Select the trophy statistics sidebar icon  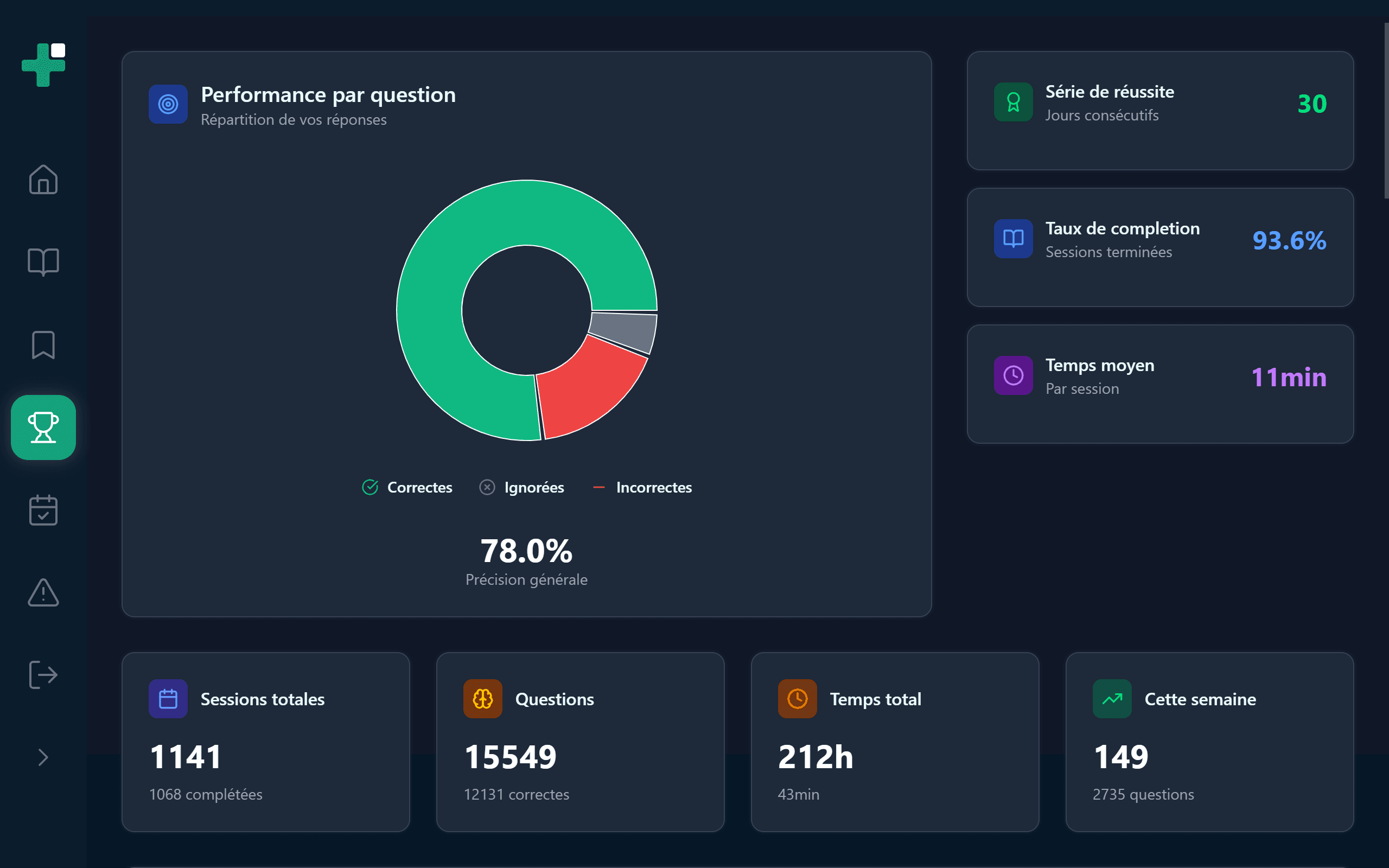click(x=43, y=427)
